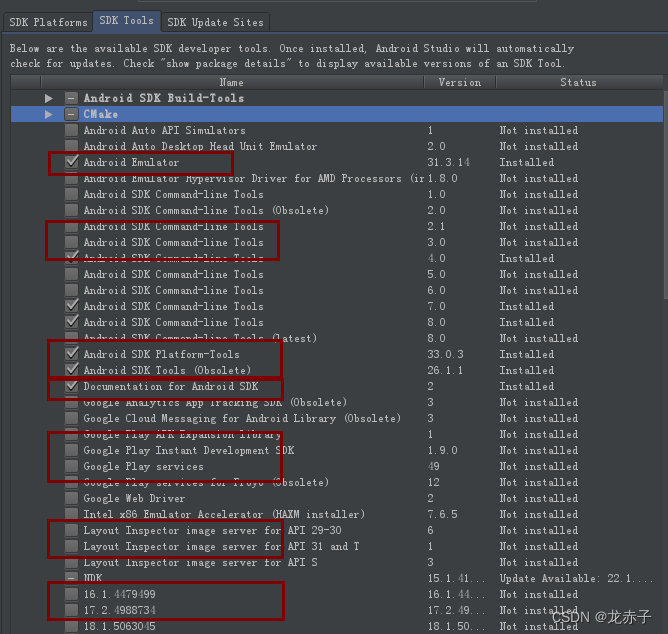Click the tools list vertical scrollbar

coord(665,196)
